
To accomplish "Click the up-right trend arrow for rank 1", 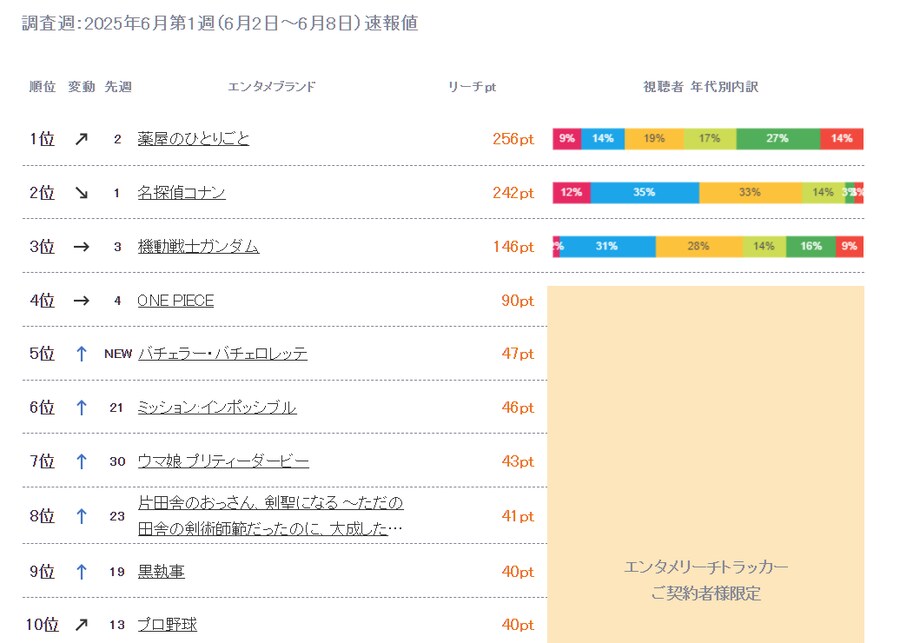I will [81, 139].
